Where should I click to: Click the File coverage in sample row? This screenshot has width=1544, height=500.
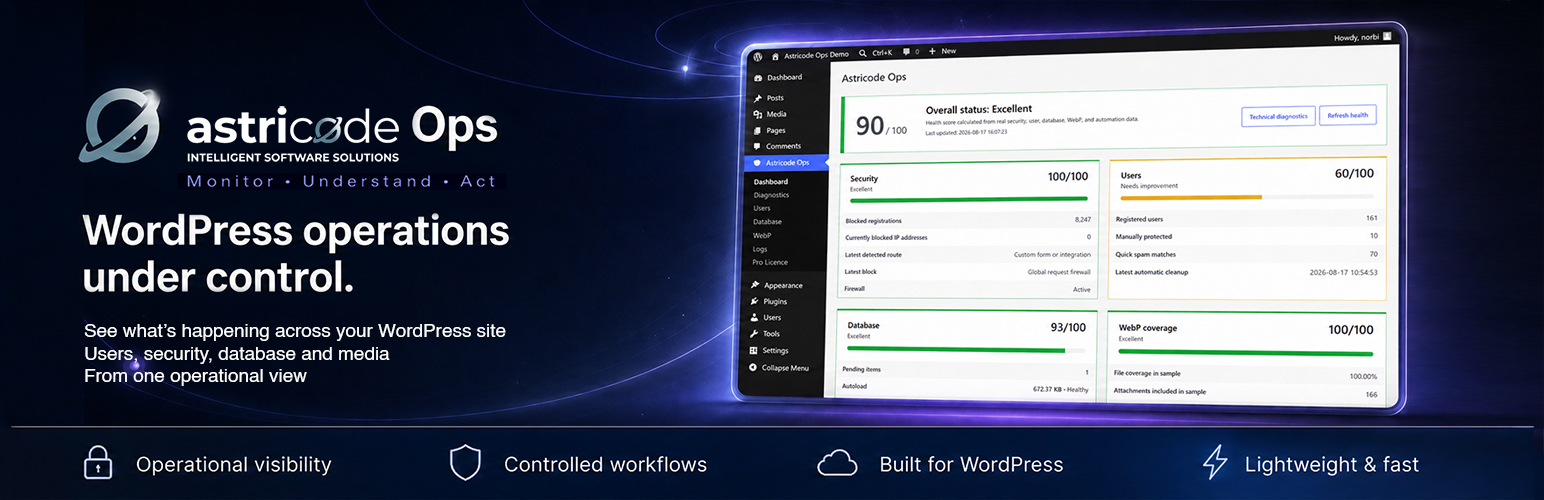click(x=1245, y=375)
